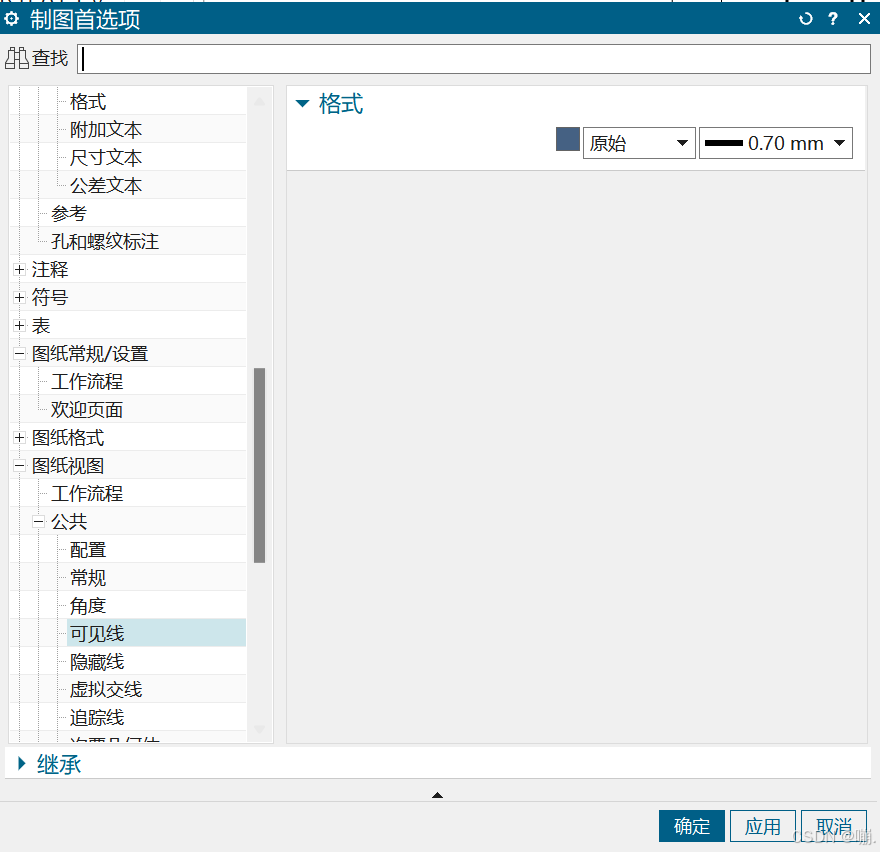Click the 确定 button
The width and height of the screenshot is (880, 852).
click(x=691, y=826)
